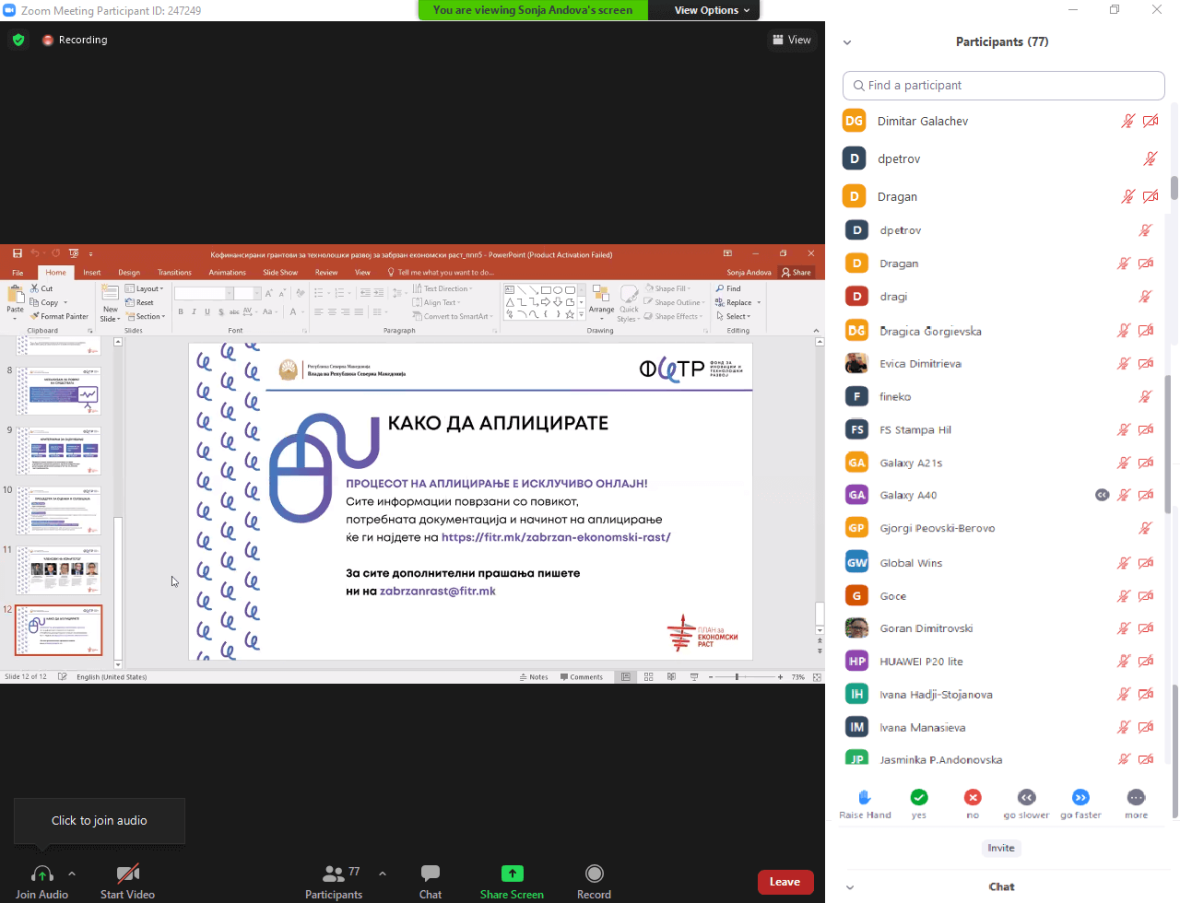Click the Arrange icon in PowerPoint ribbon
This screenshot has height=903, width=1180.
pos(601,294)
